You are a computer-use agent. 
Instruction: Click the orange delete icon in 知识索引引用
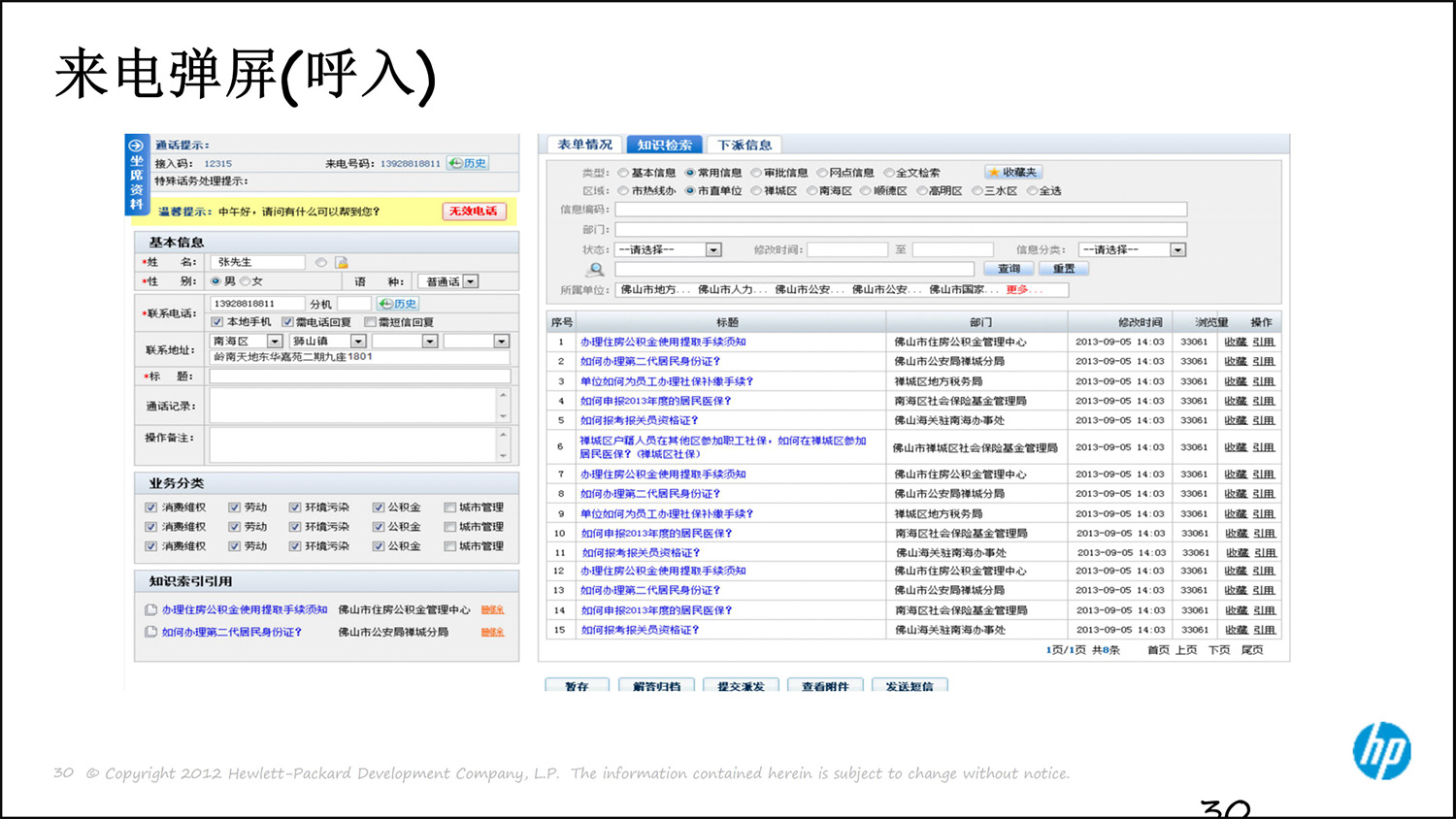492,610
